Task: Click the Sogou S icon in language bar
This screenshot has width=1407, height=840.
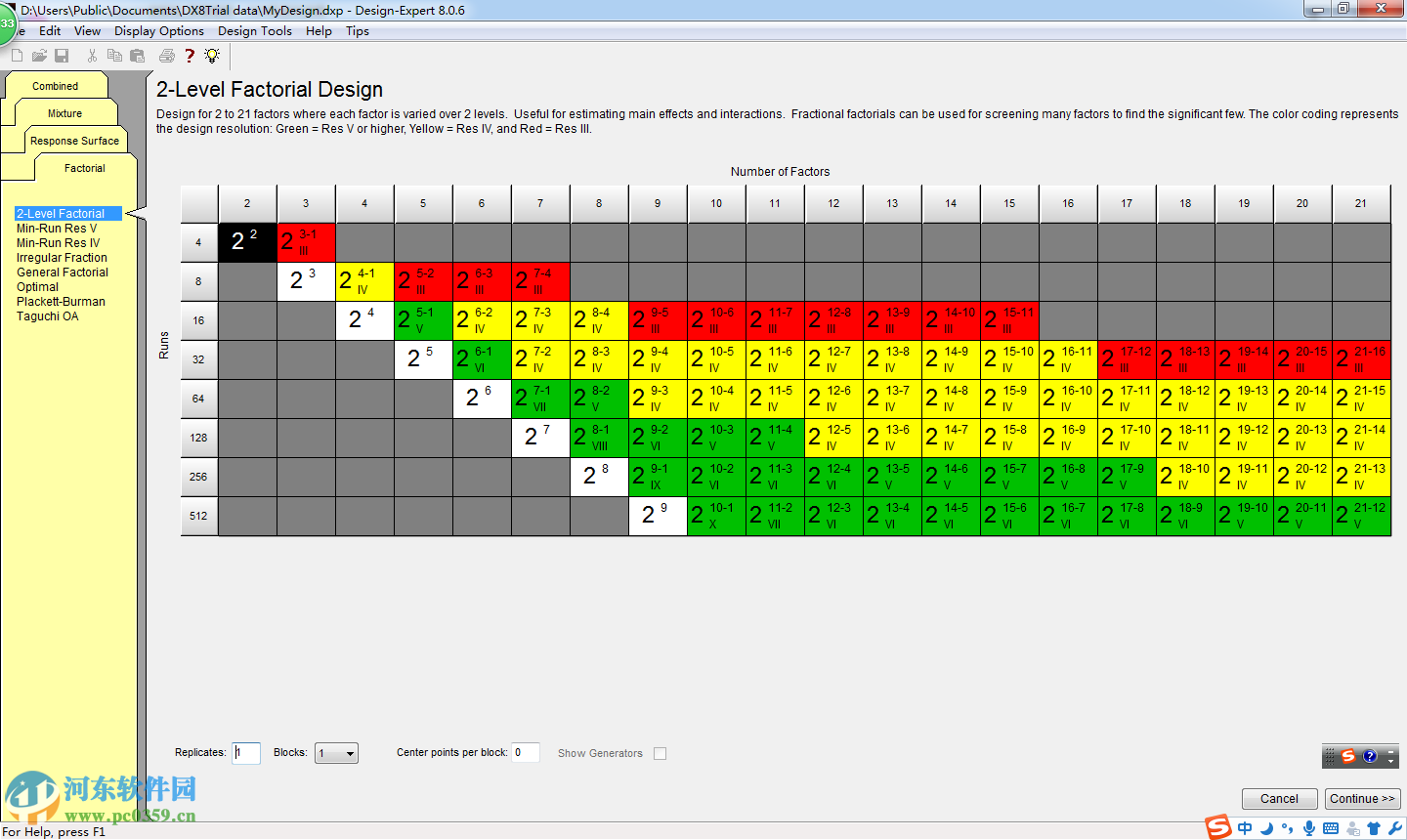Action: (x=1348, y=756)
